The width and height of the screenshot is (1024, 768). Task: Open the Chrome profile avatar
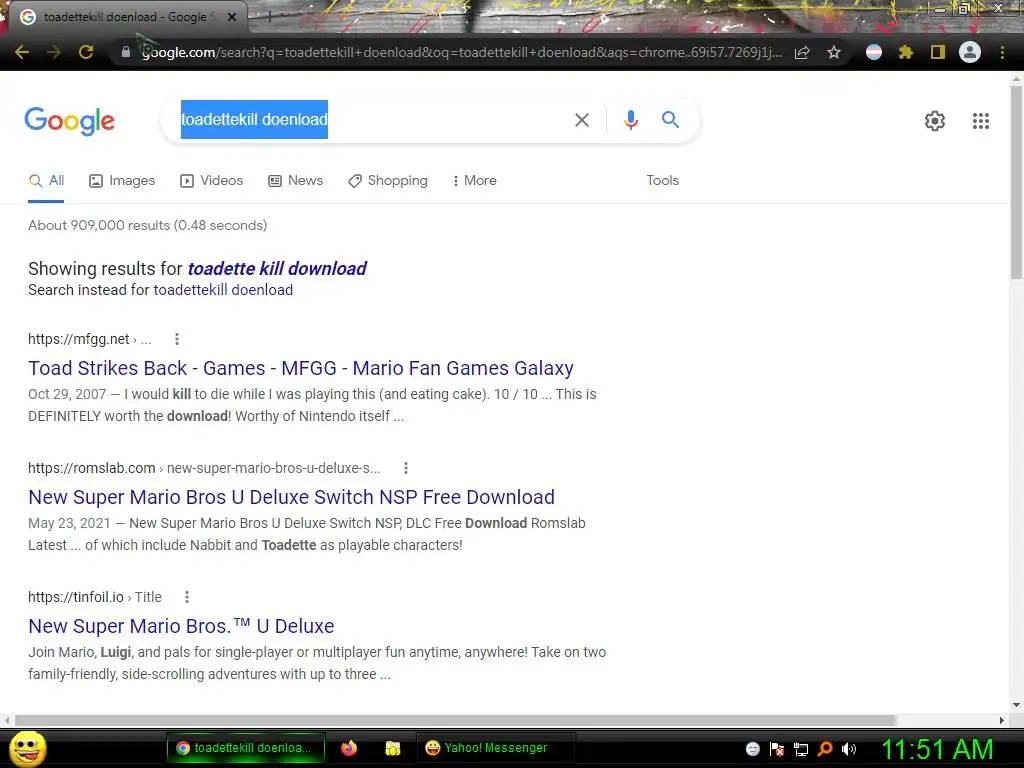click(970, 52)
